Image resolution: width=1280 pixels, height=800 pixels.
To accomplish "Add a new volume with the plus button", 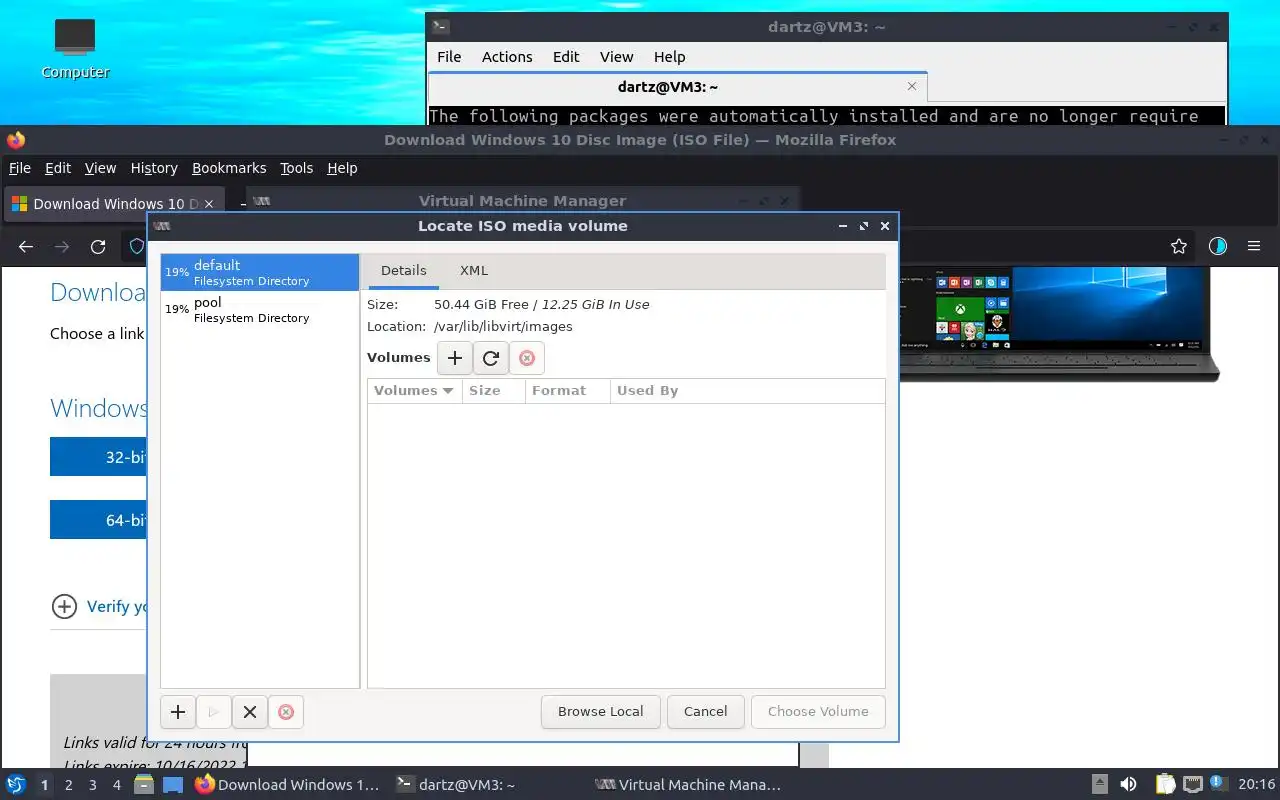I will point(455,358).
